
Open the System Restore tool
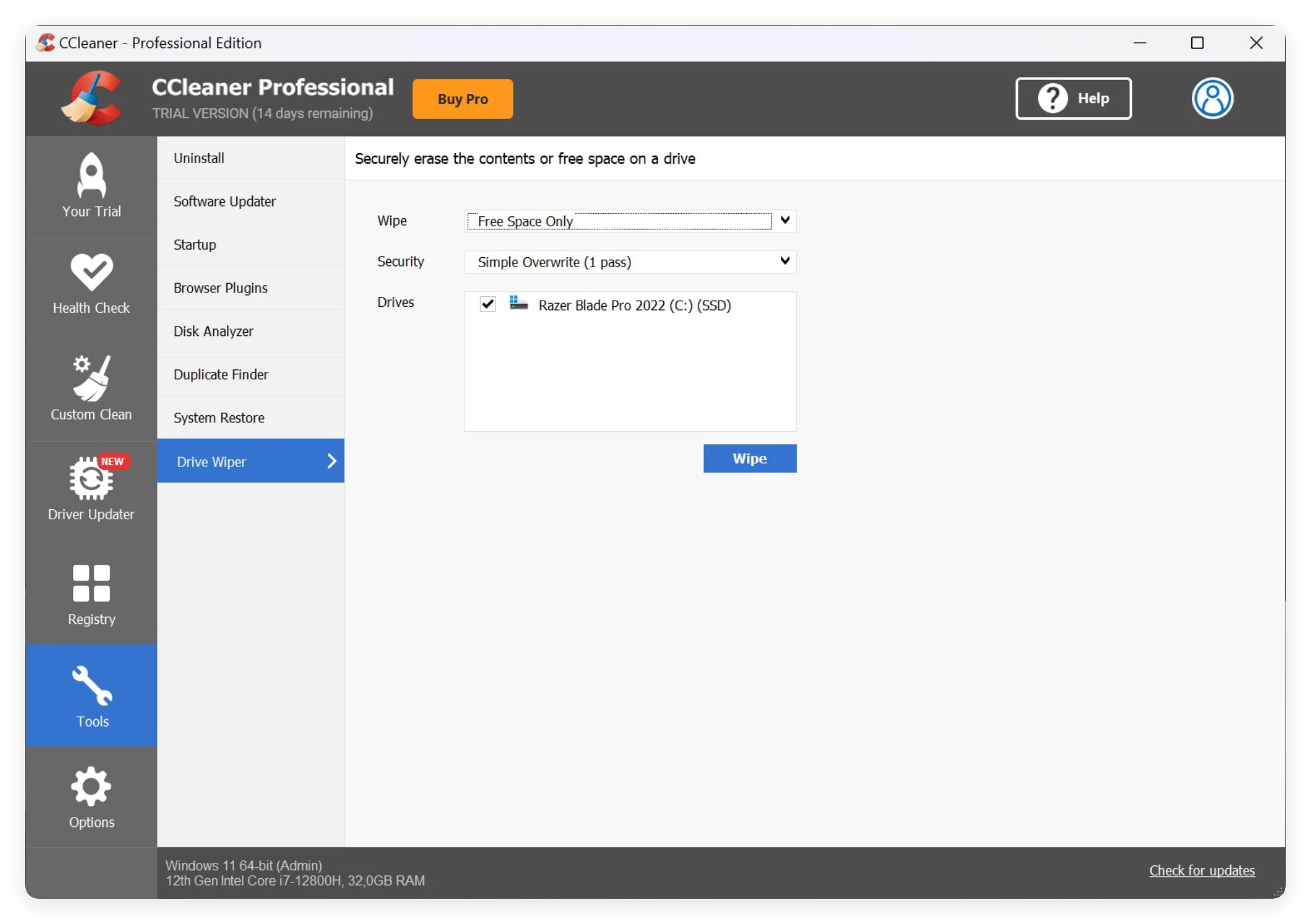tap(250, 418)
